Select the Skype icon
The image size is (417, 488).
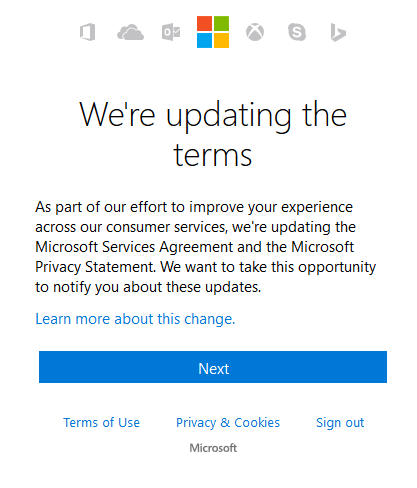297,32
